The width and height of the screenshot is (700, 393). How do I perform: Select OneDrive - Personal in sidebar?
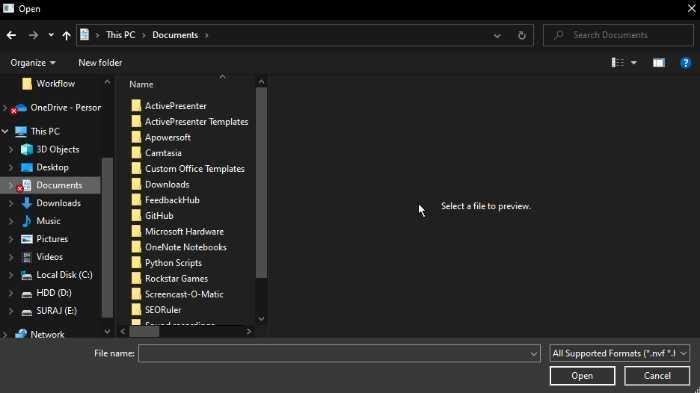coord(65,108)
